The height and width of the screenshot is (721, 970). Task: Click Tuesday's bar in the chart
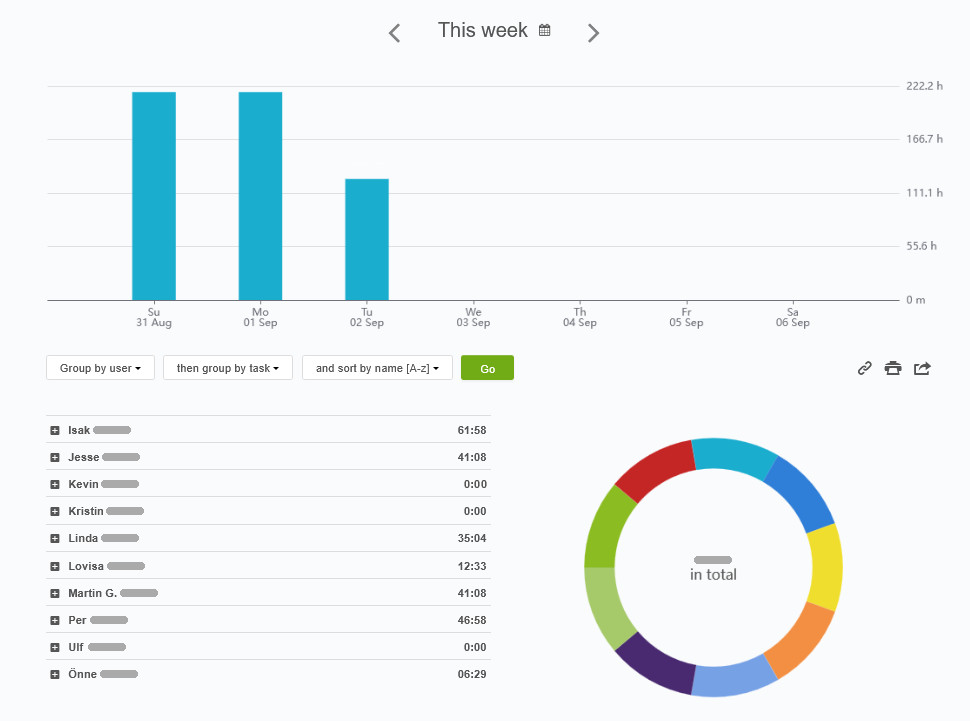tap(366, 237)
